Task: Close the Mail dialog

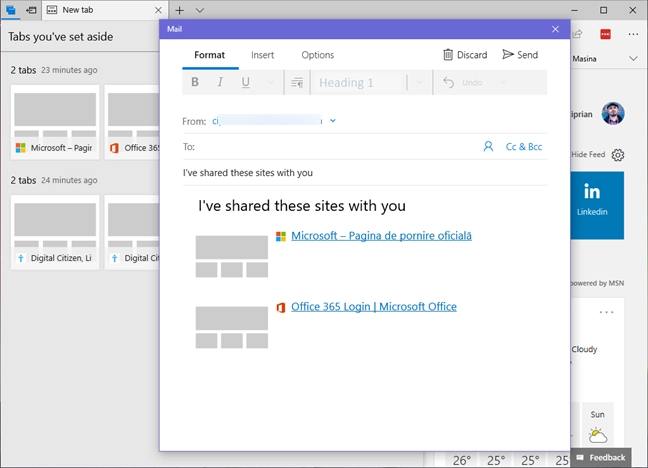Action: (x=555, y=29)
